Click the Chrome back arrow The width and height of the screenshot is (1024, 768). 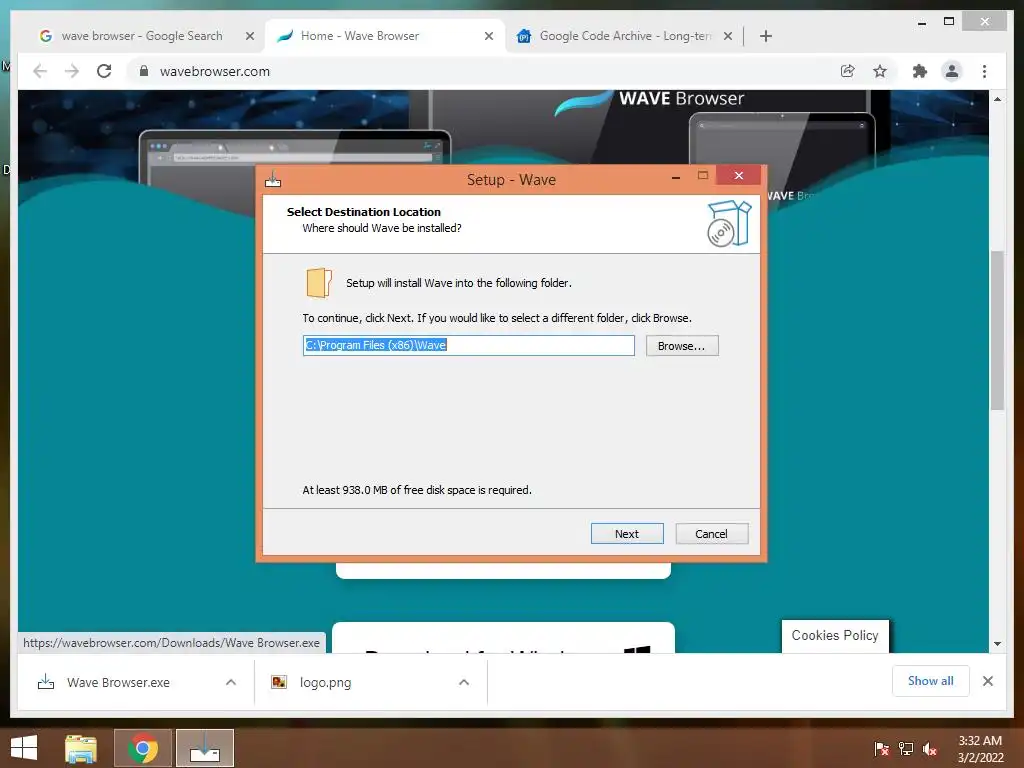click(x=40, y=71)
